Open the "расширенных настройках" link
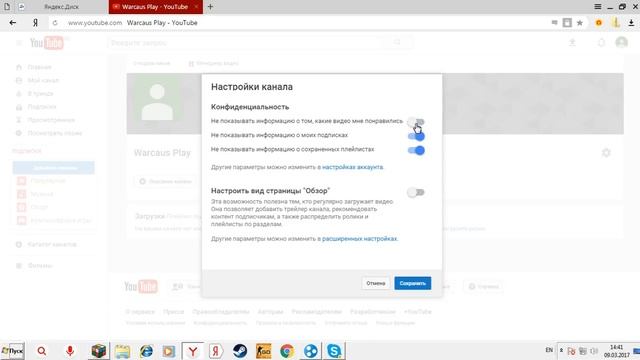640x360 pixels. click(x=360, y=238)
